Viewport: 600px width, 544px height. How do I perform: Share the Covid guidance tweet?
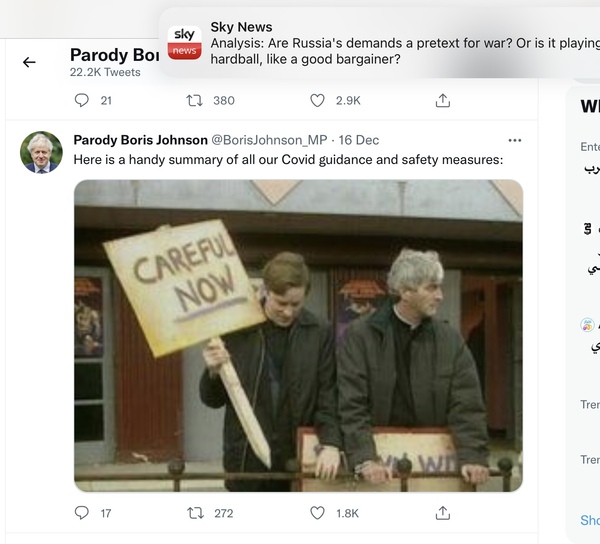(443, 513)
